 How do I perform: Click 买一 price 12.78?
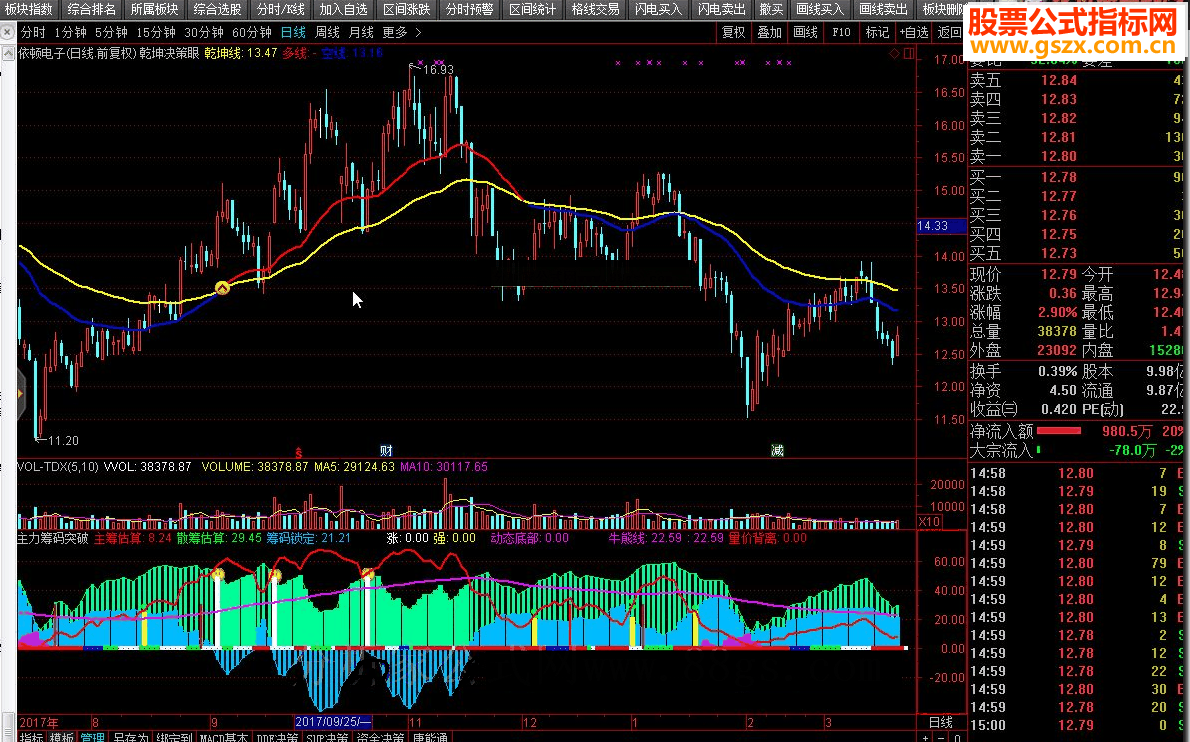1059,177
